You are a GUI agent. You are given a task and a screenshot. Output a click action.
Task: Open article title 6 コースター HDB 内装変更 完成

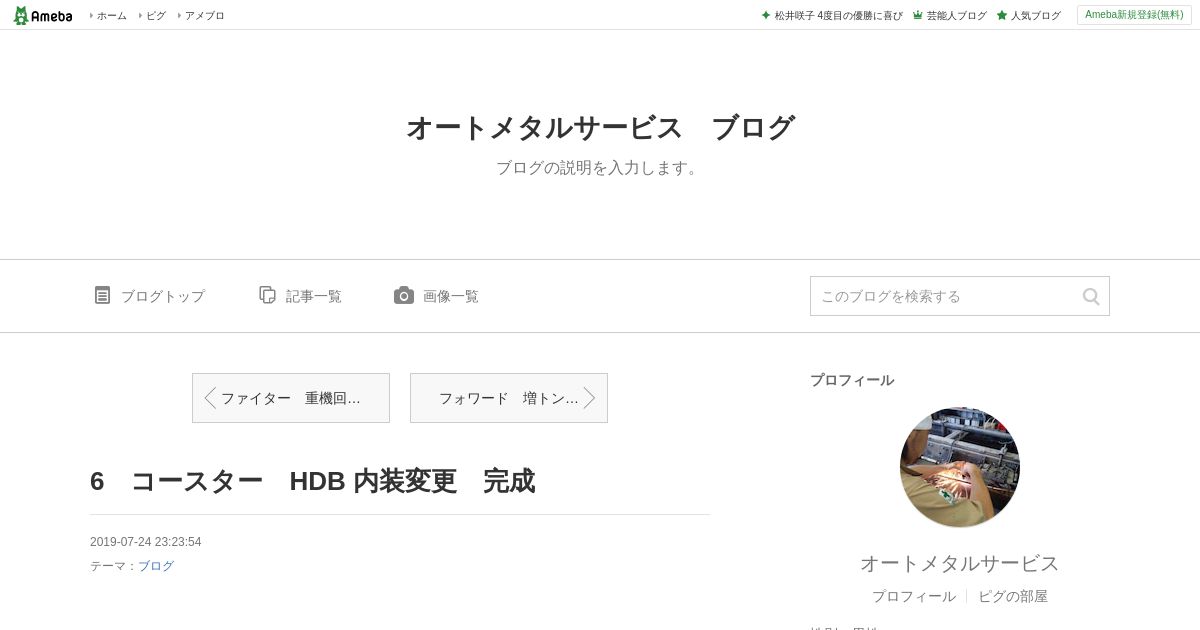312,481
